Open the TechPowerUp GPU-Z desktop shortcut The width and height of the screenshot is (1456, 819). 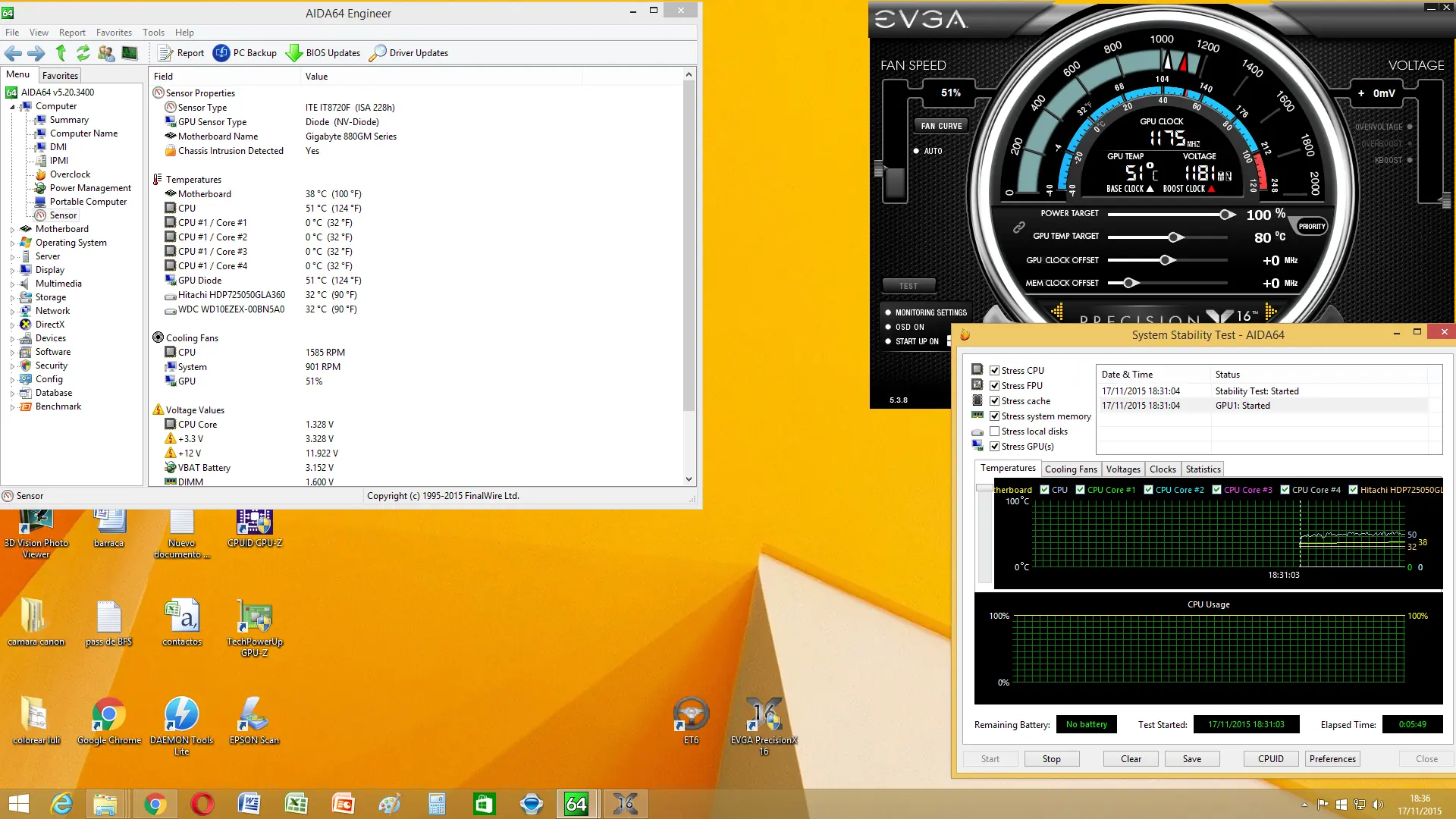[x=255, y=627]
